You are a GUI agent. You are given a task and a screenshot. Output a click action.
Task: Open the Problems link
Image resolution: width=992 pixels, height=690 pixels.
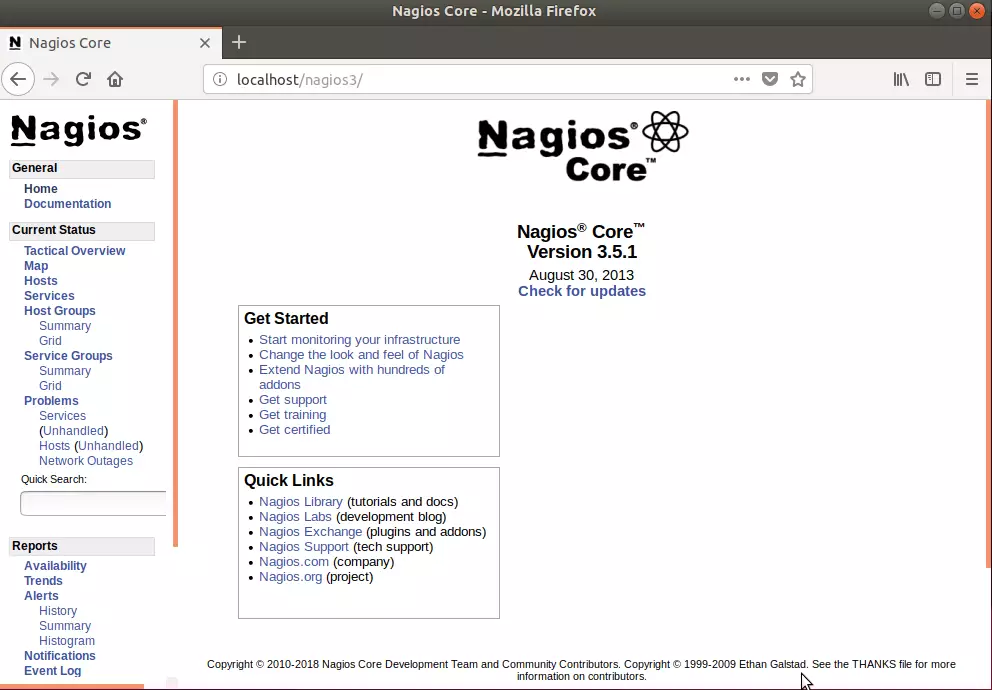pyautogui.click(x=51, y=401)
